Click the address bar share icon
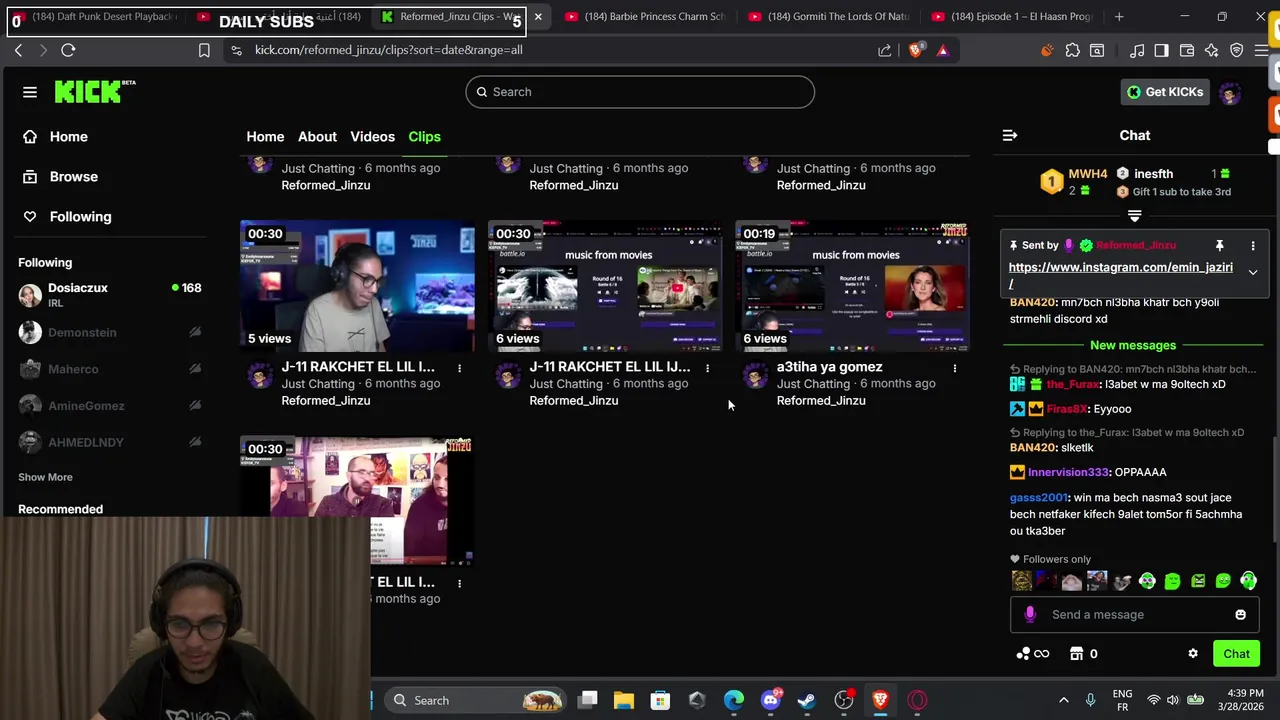Screen dimensions: 1280x720 tap(885, 50)
